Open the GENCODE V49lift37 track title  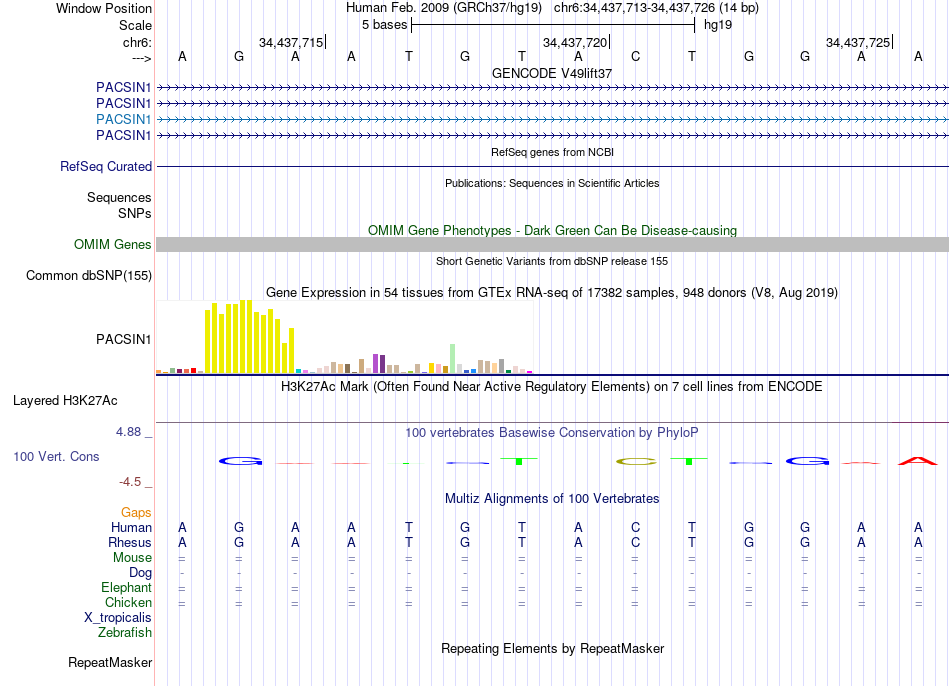tap(552, 73)
